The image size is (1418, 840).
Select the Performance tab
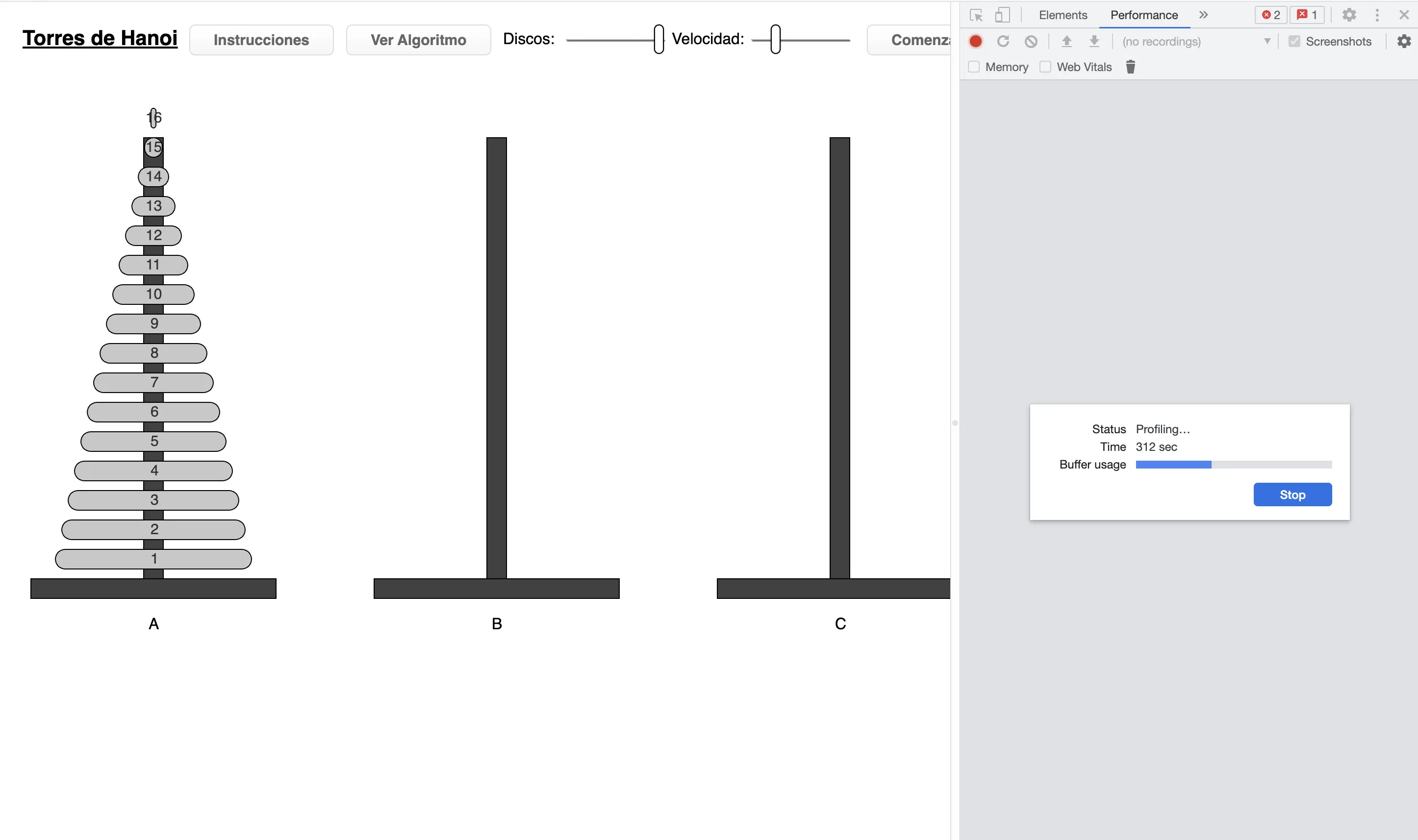[x=1143, y=15]
